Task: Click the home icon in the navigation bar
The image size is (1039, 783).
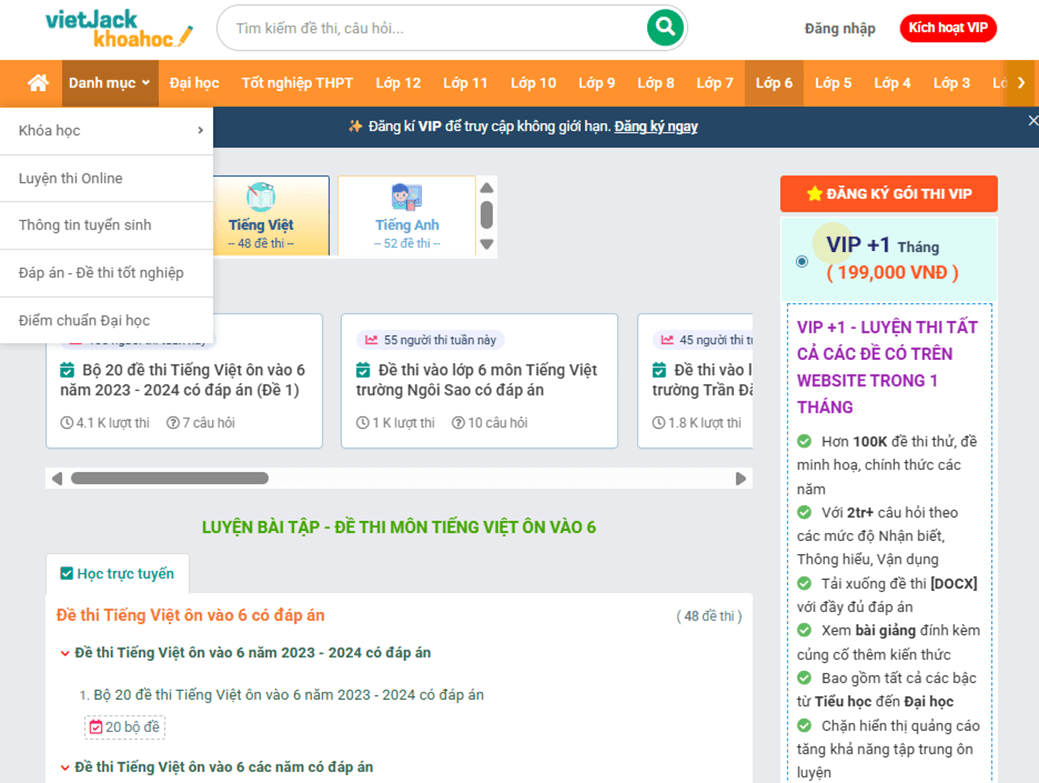Action: pyautogui.click(x=36, y=83)
